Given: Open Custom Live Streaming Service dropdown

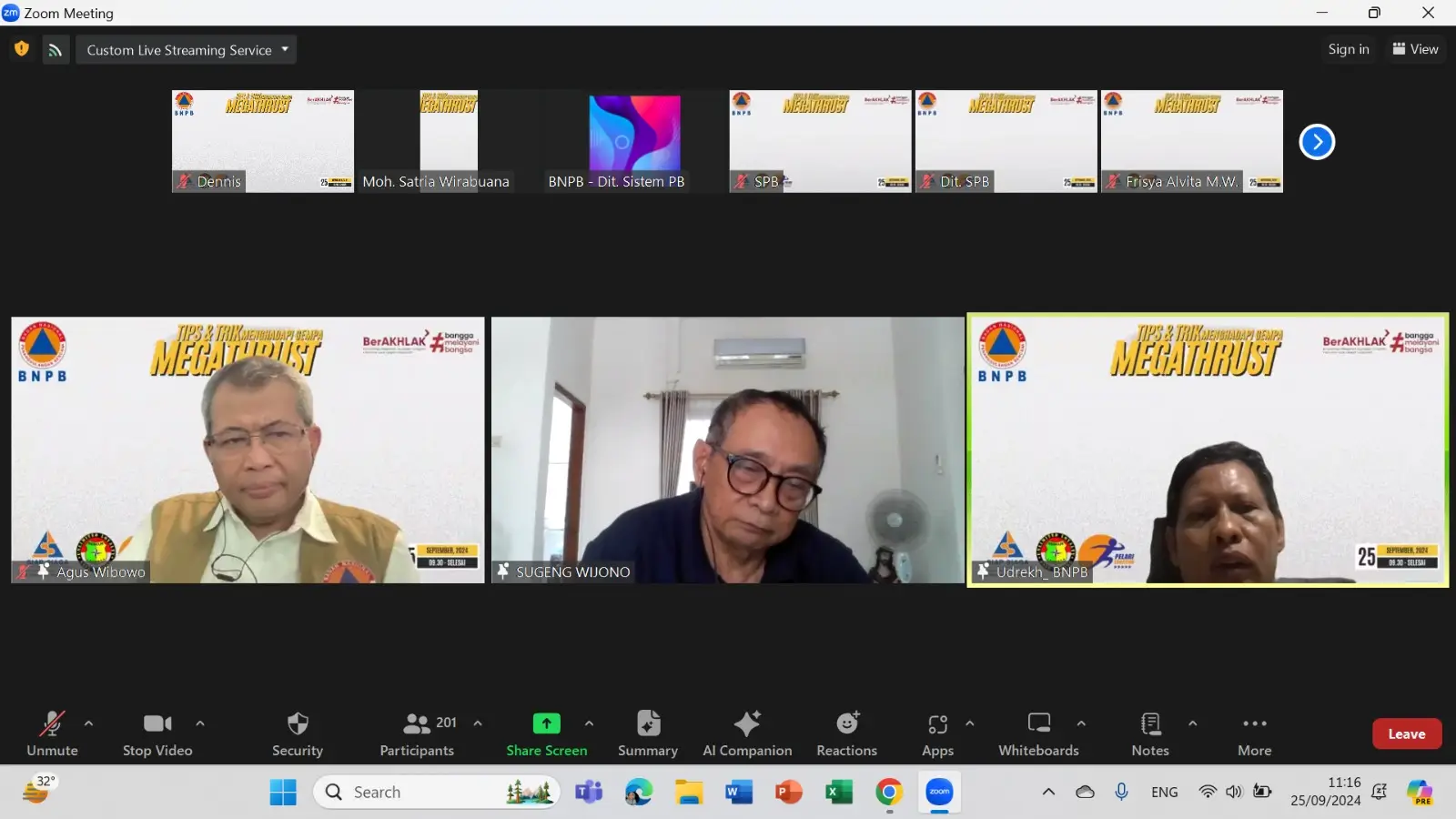Looking at the screenshot, I should pos(187,50).
